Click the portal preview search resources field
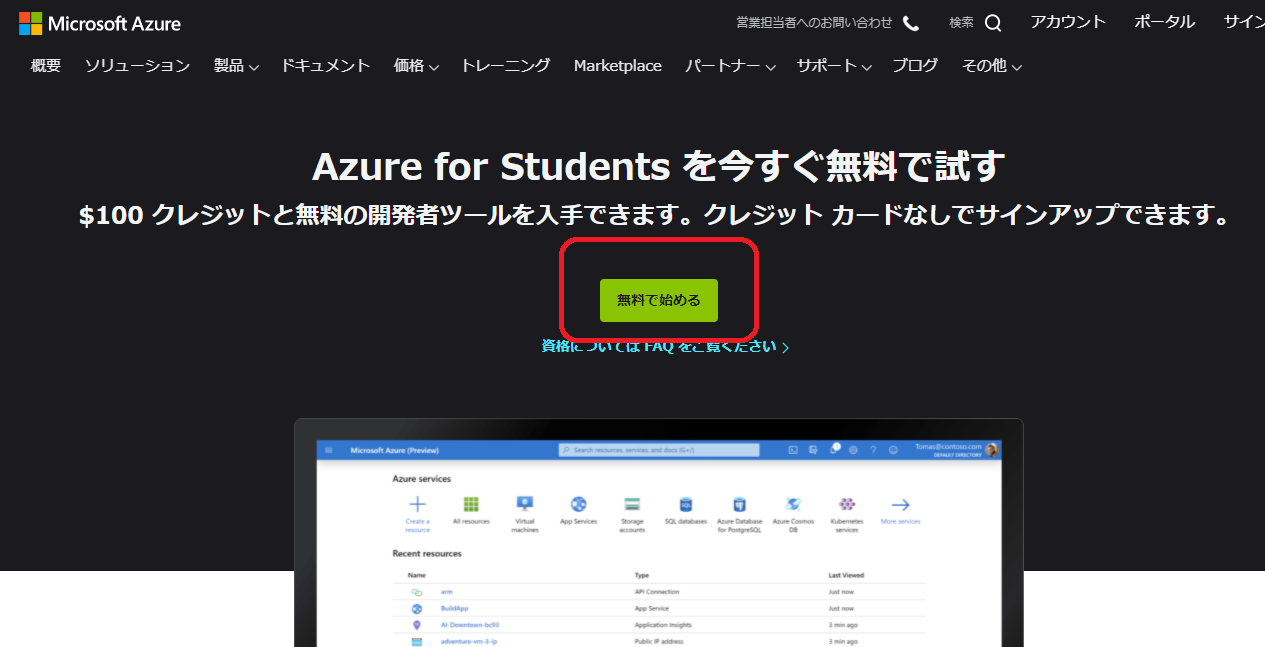Viewport: 1265px width, 647px height. pyautogui.click(x=658, y=450)
